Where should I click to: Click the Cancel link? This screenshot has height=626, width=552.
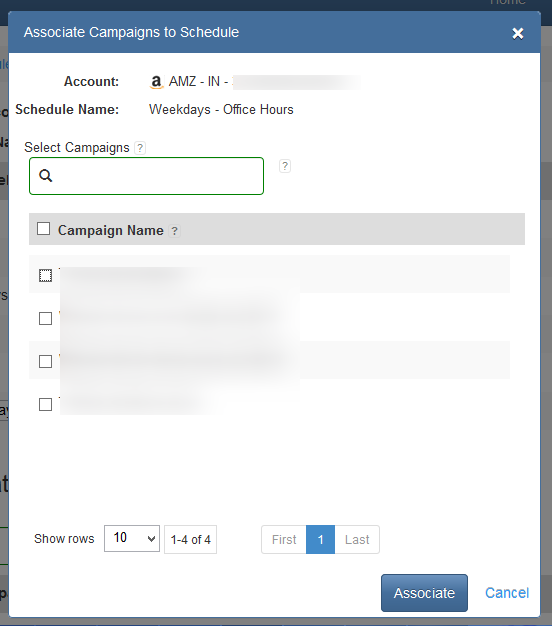click(507, 593)
